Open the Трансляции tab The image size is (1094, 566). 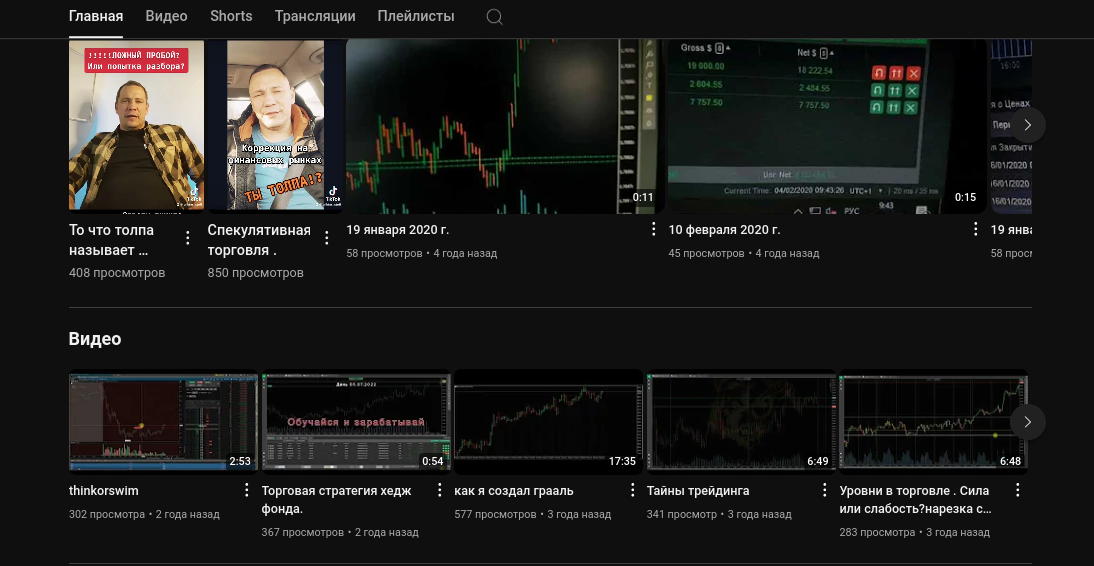315,16
